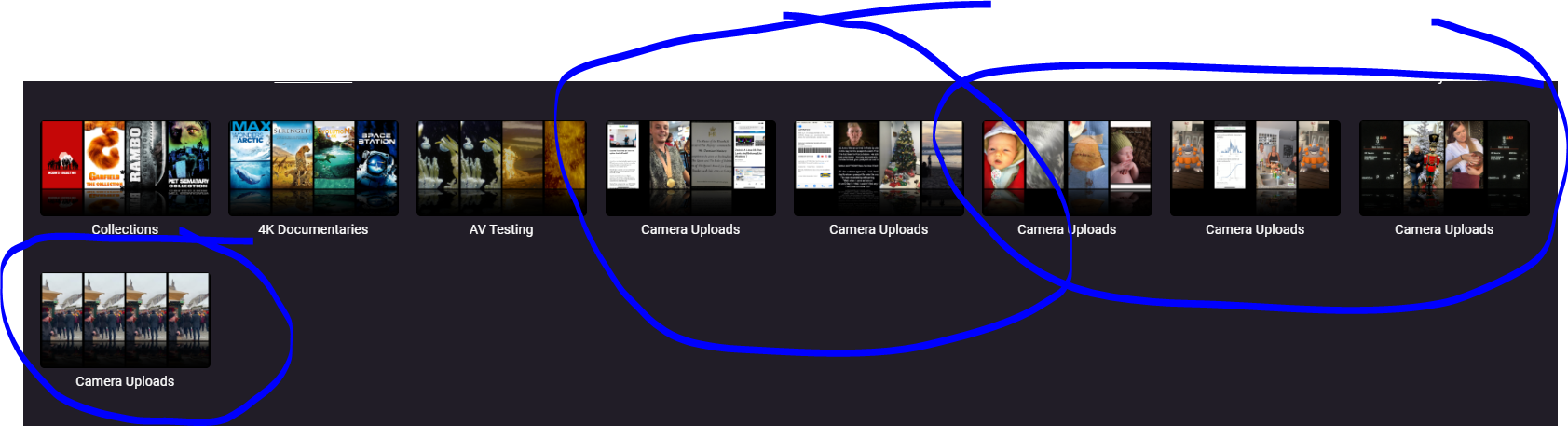Click "Camera Uploads" label under Christmas tree card
1568x426 pixels.
pyautogui.click(x=879, y=229)
